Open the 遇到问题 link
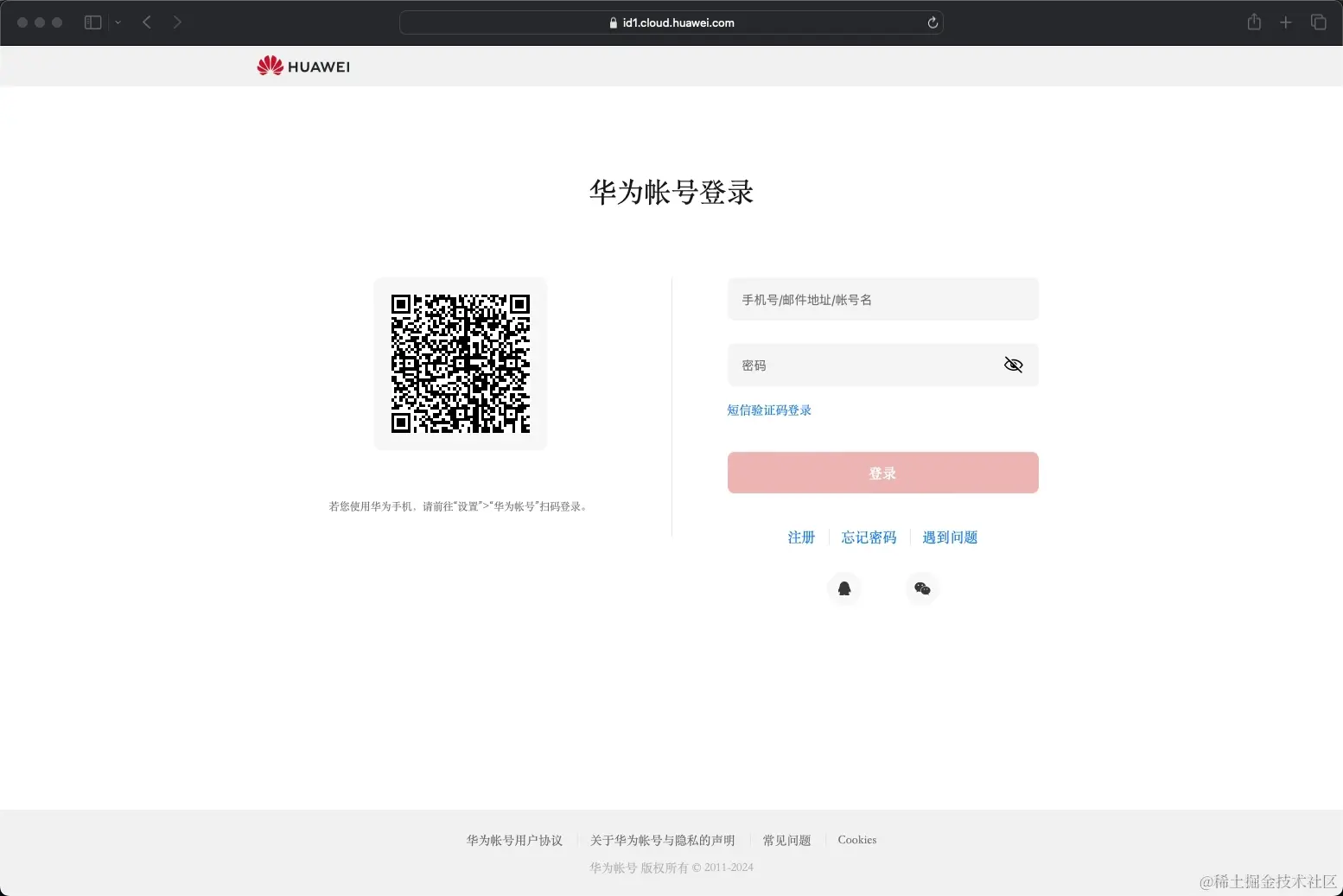The image size is (1343, 896). [x=950, y=537]
